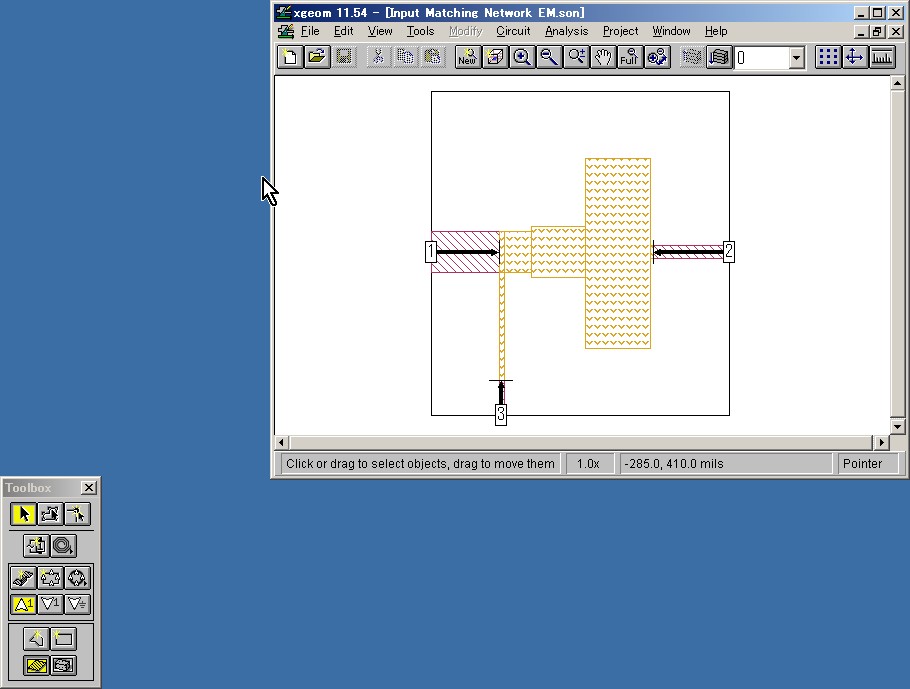This screenshot has width=910, height=689.
Task: Restore the inner document window
Action: pos(878,32)
